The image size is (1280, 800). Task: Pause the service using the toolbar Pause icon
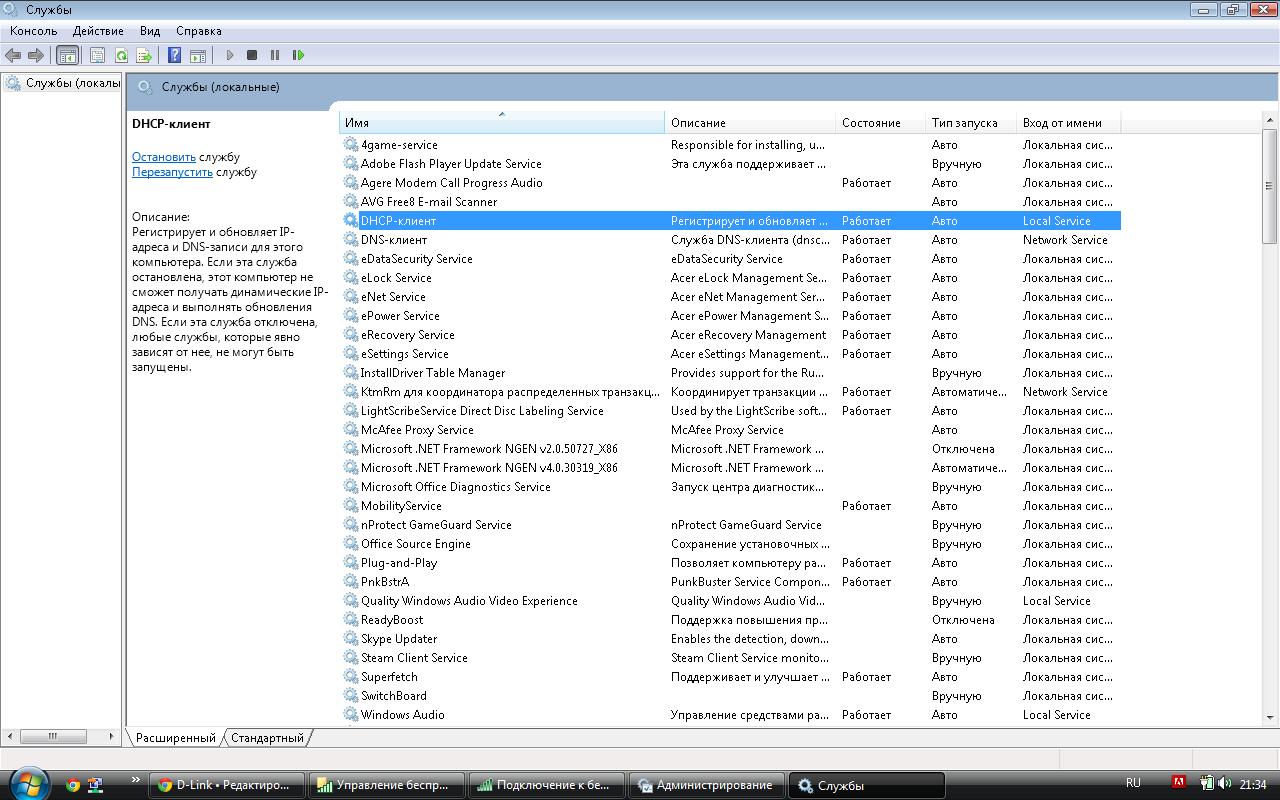[x=275, y=55]
